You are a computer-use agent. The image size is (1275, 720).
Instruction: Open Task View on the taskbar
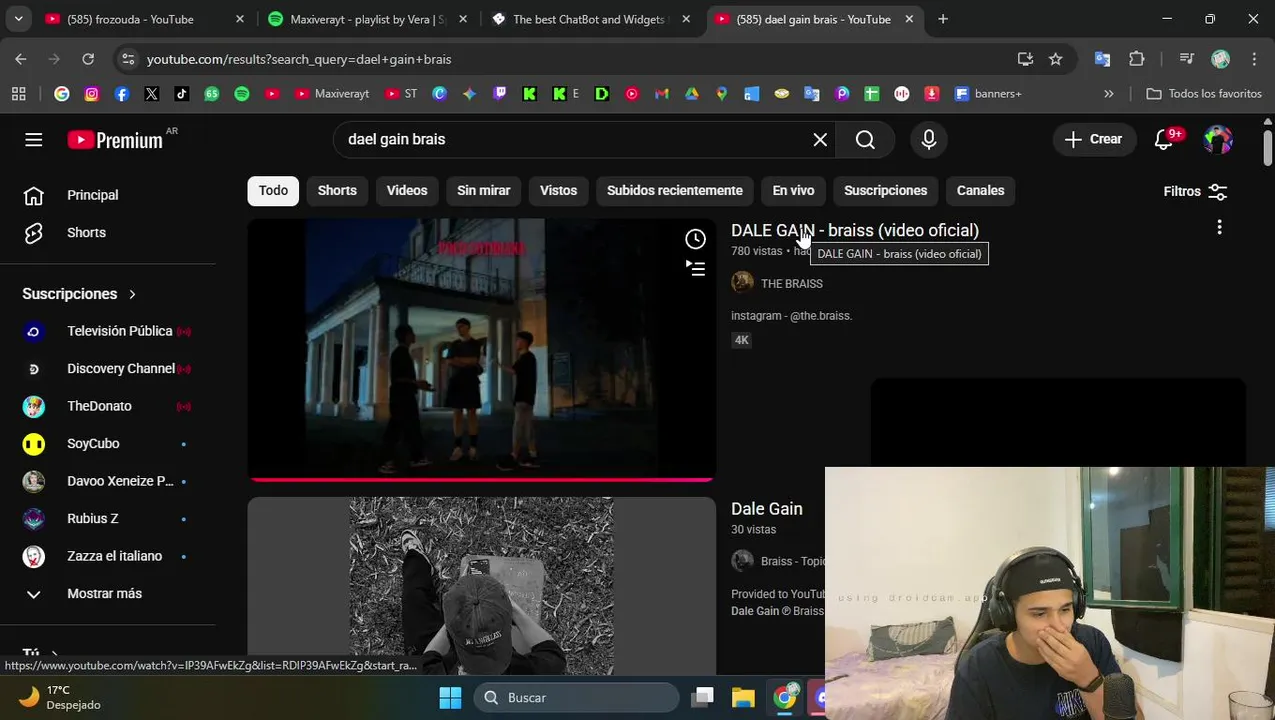[x=703, y=698]
